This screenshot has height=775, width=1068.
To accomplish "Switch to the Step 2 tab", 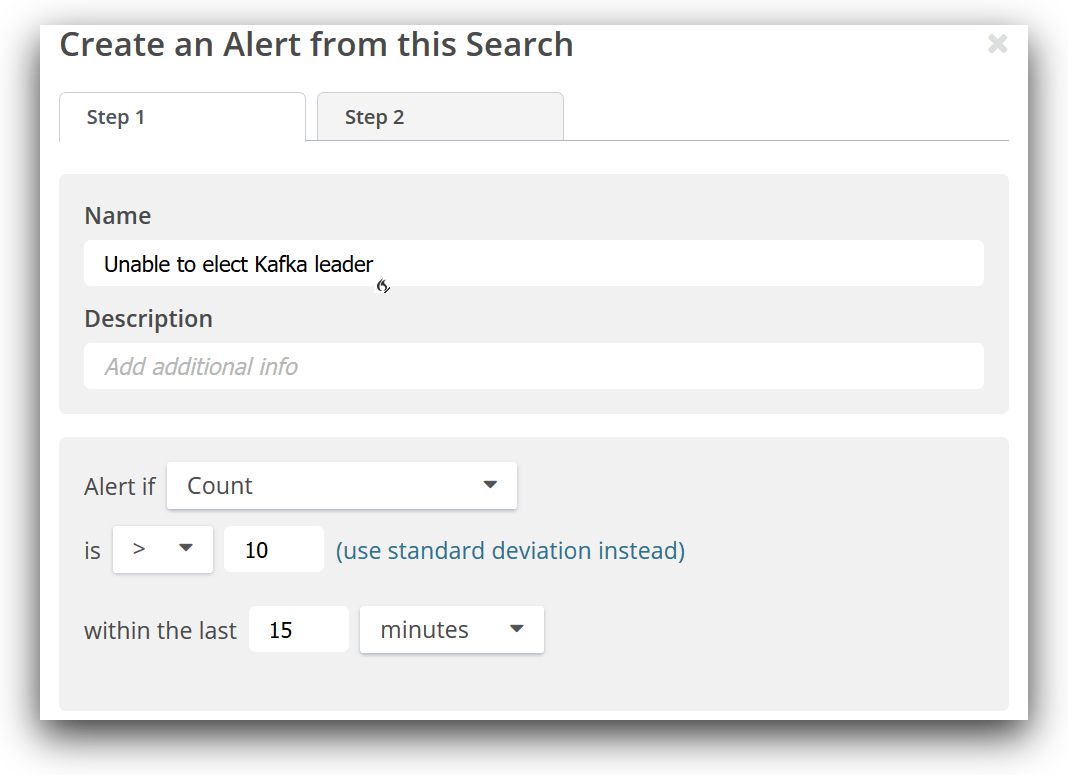I will pos(440,117).
